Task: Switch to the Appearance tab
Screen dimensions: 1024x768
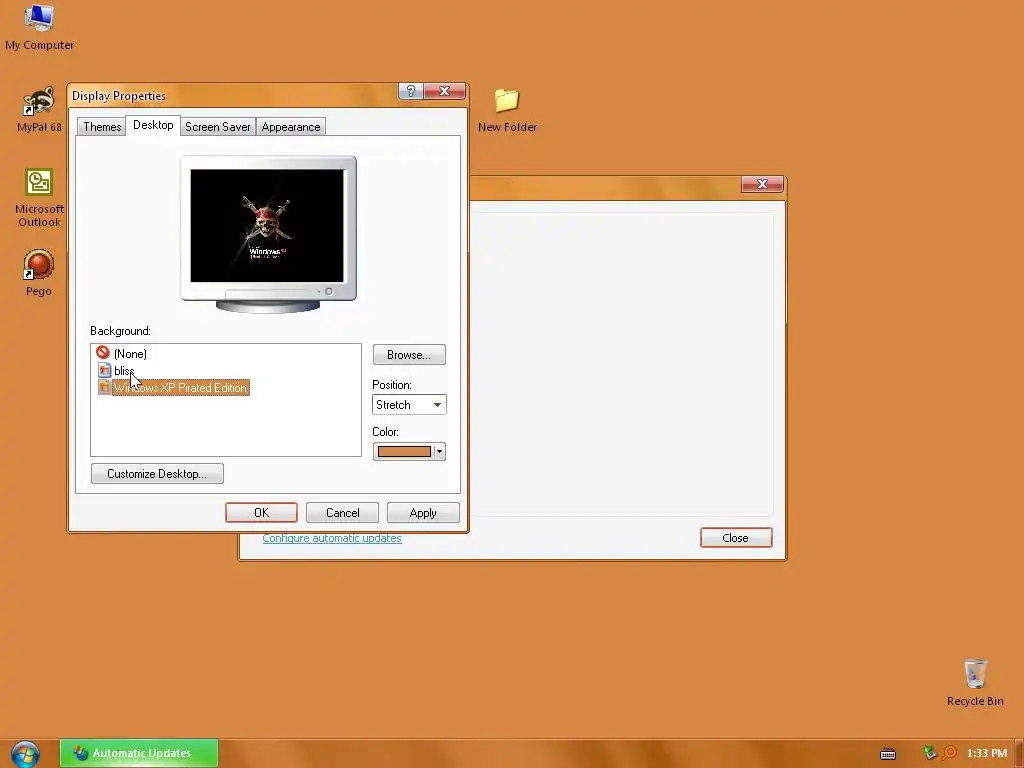Action: coord(291,127)
